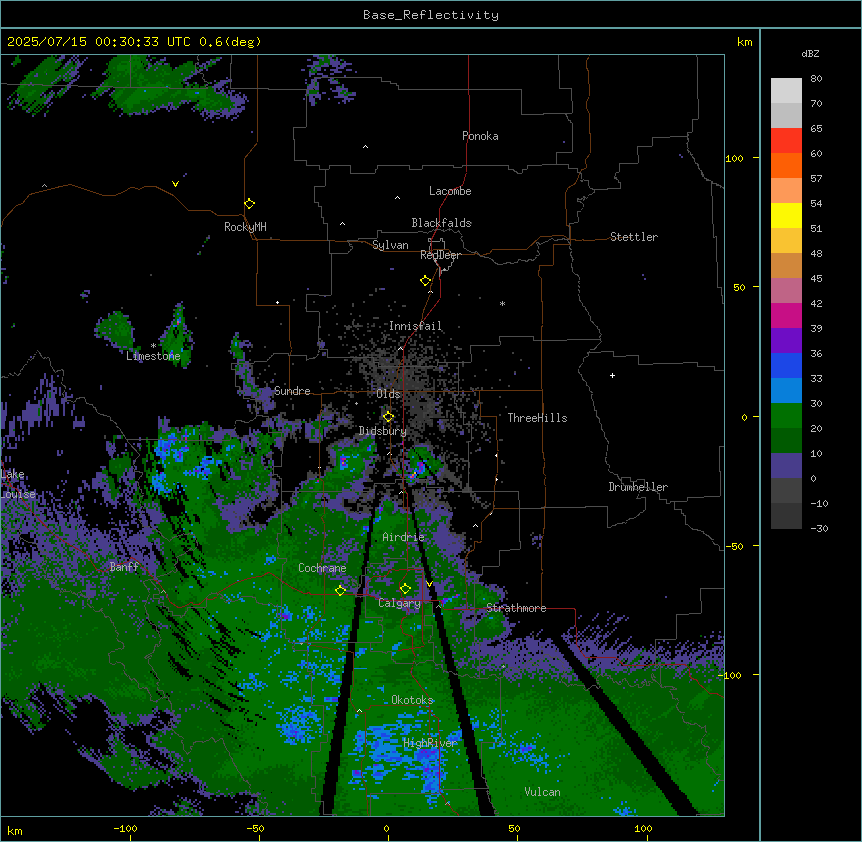Select the white asterisk above Limestone label
This screenshot has height=842, width=862.
pos(153,346)
